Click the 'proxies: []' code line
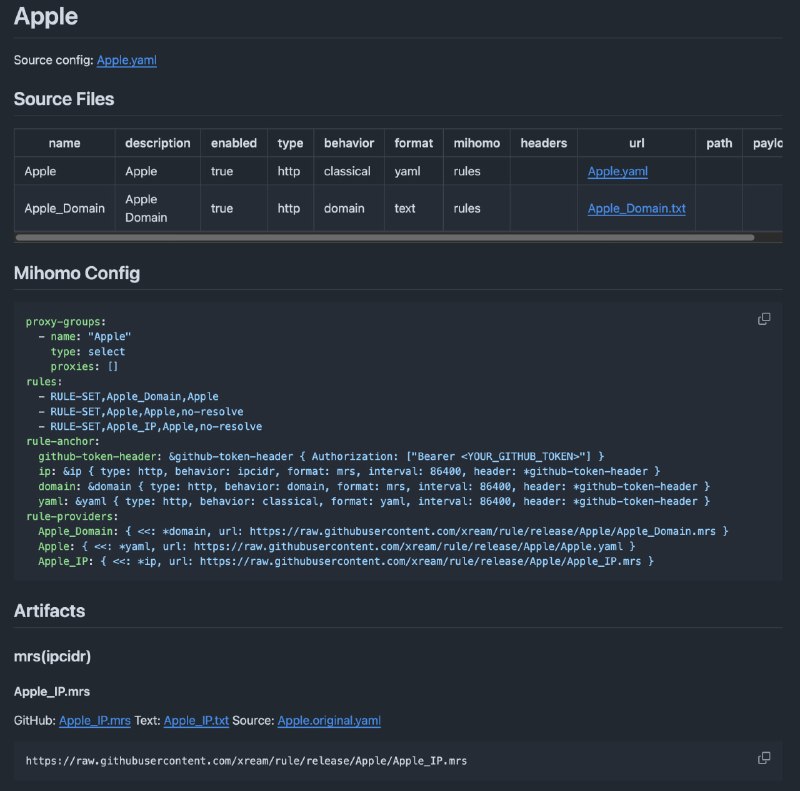The image size is (800, 791). pos(84,366)
